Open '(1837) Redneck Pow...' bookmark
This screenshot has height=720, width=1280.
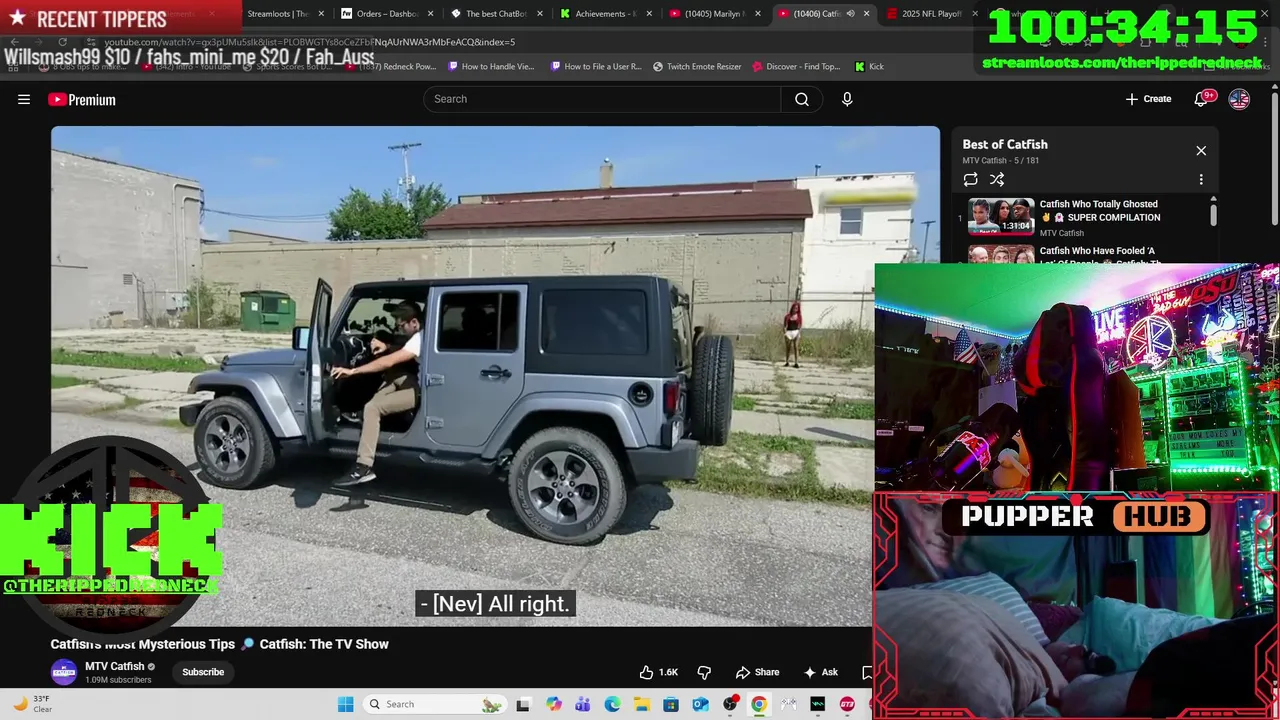click(388, 66)
